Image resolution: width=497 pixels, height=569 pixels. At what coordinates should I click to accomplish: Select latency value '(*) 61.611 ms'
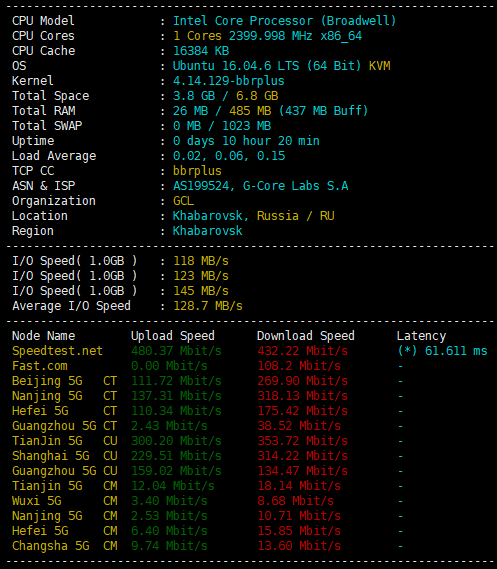click(443, 351)
